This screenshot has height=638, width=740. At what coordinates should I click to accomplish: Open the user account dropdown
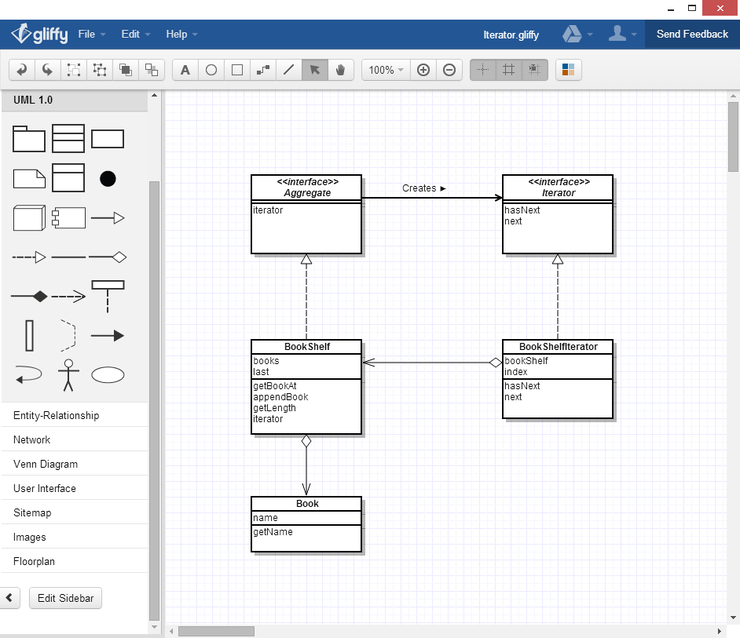point(622,34)
